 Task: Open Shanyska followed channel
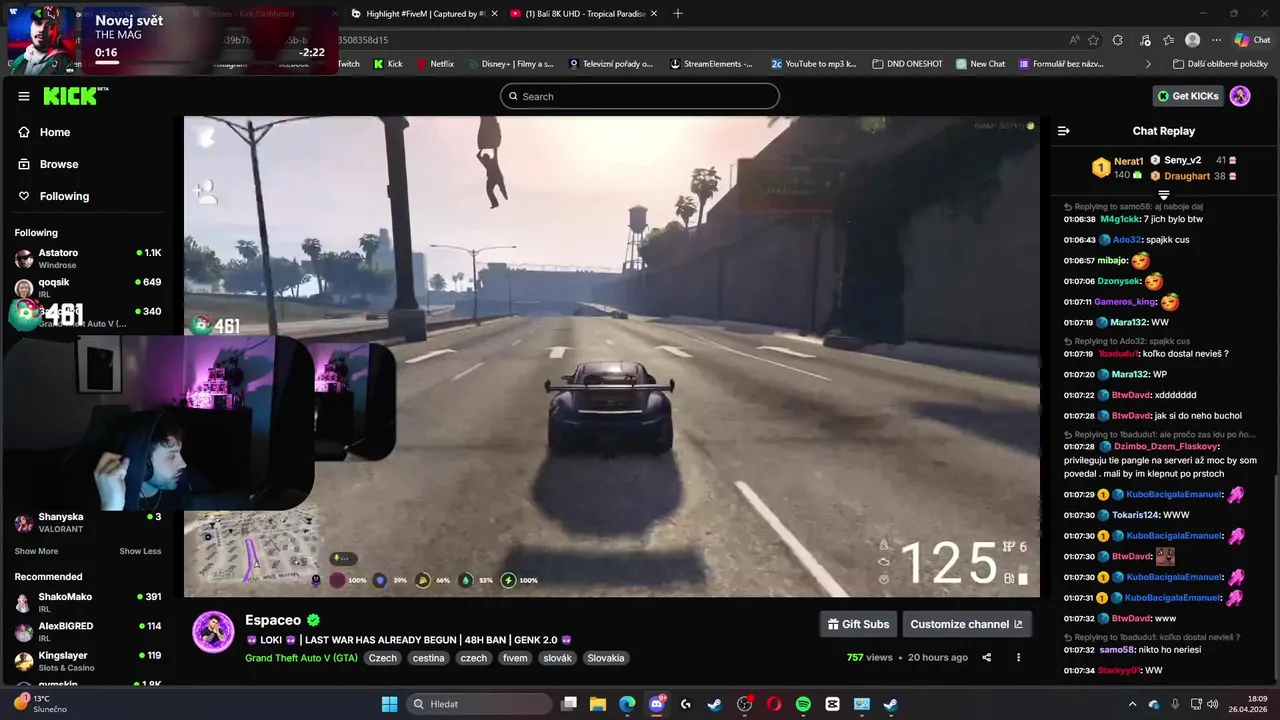pyautogui.click(x=88, y=522)
